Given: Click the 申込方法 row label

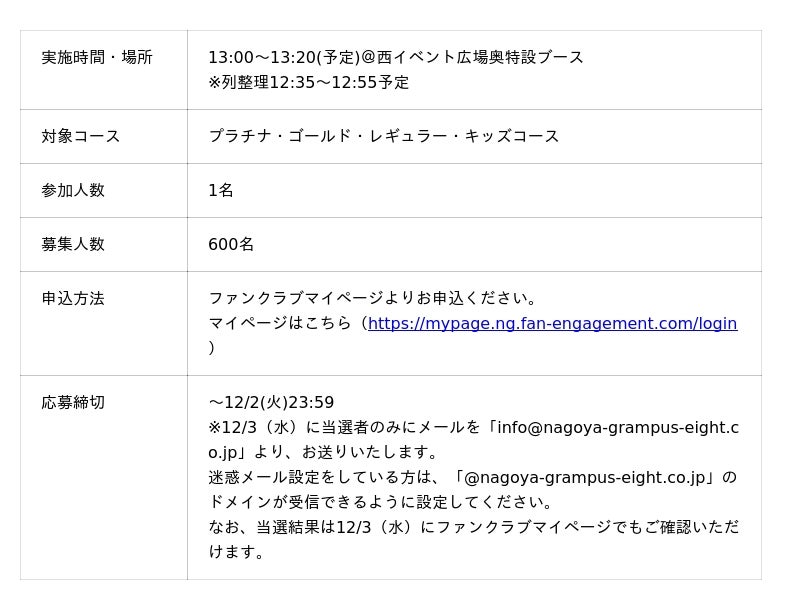Looking at the screenshot, I should click(73, 298).
